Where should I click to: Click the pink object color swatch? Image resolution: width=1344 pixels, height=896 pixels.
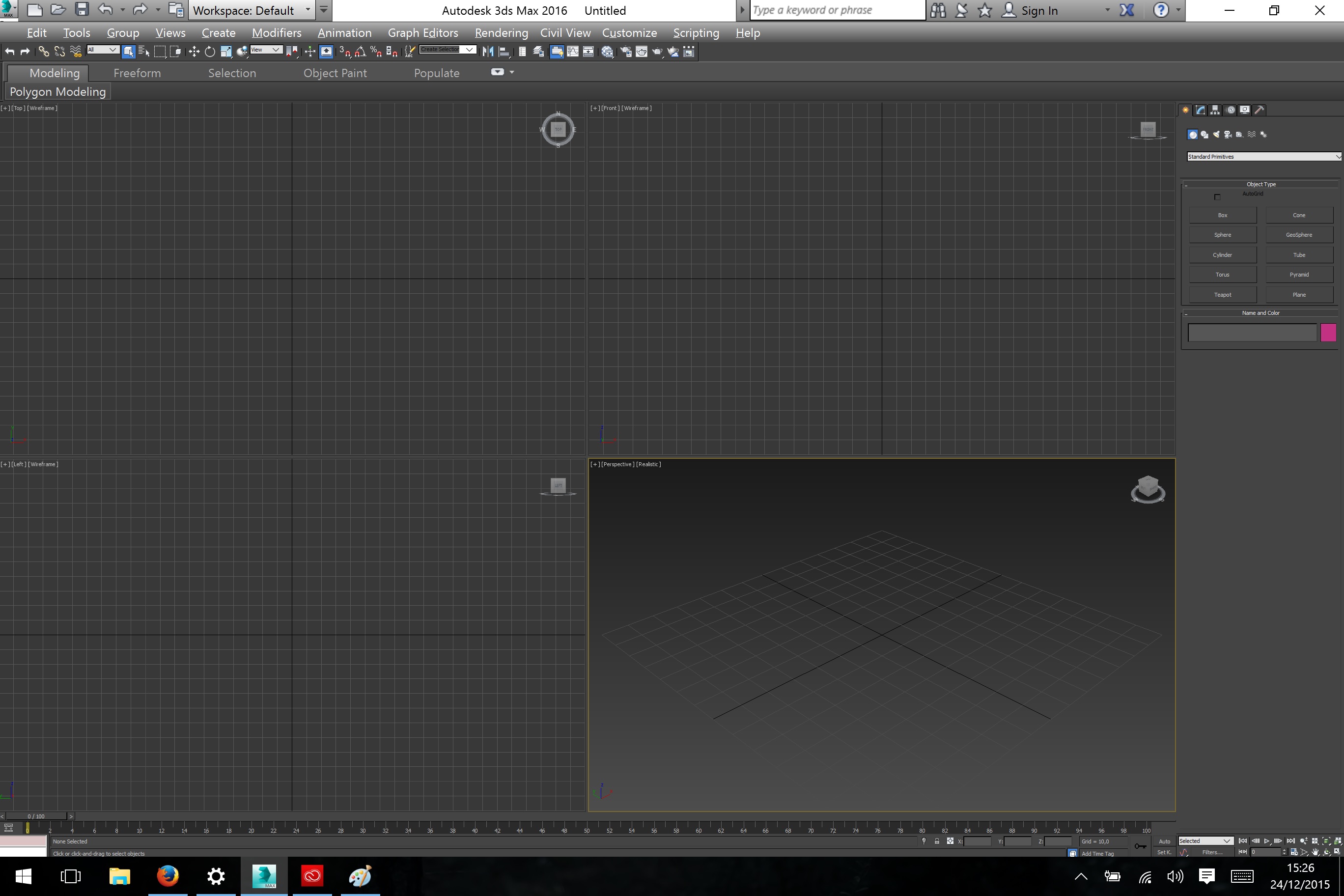1328,333
